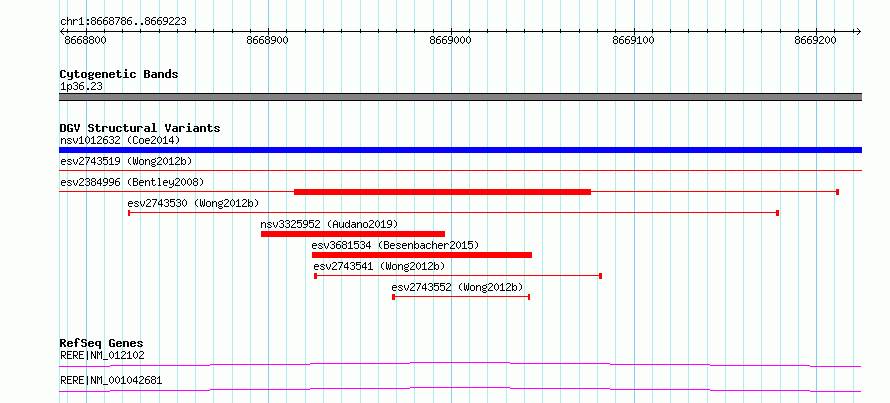This screenshot has height=403, width=890.
Task: Click the RefSeq Genes track title
Action: [101, 343]
